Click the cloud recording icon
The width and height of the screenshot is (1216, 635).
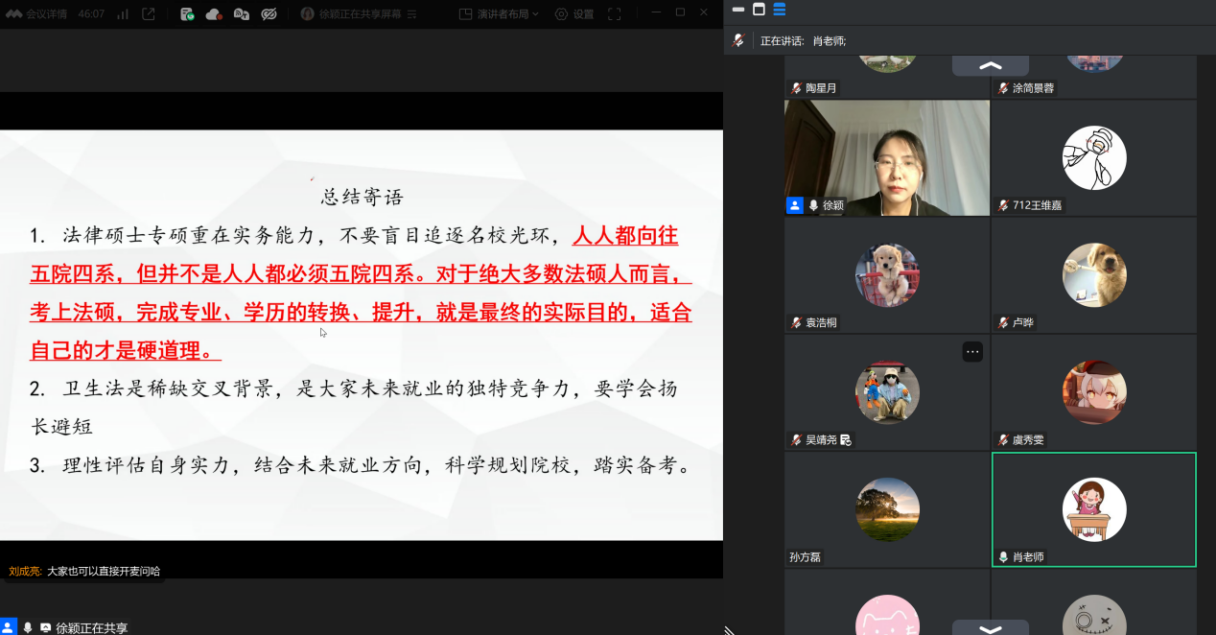(x=214, y=14)
